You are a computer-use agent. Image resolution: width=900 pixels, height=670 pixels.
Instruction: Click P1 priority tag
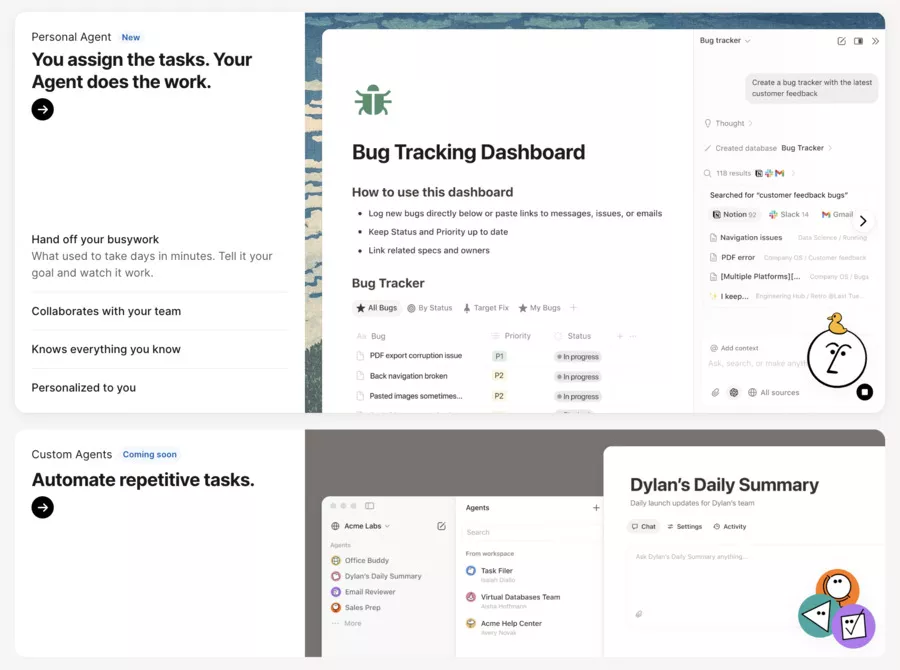pyautogui.click(x=499, y=357)
